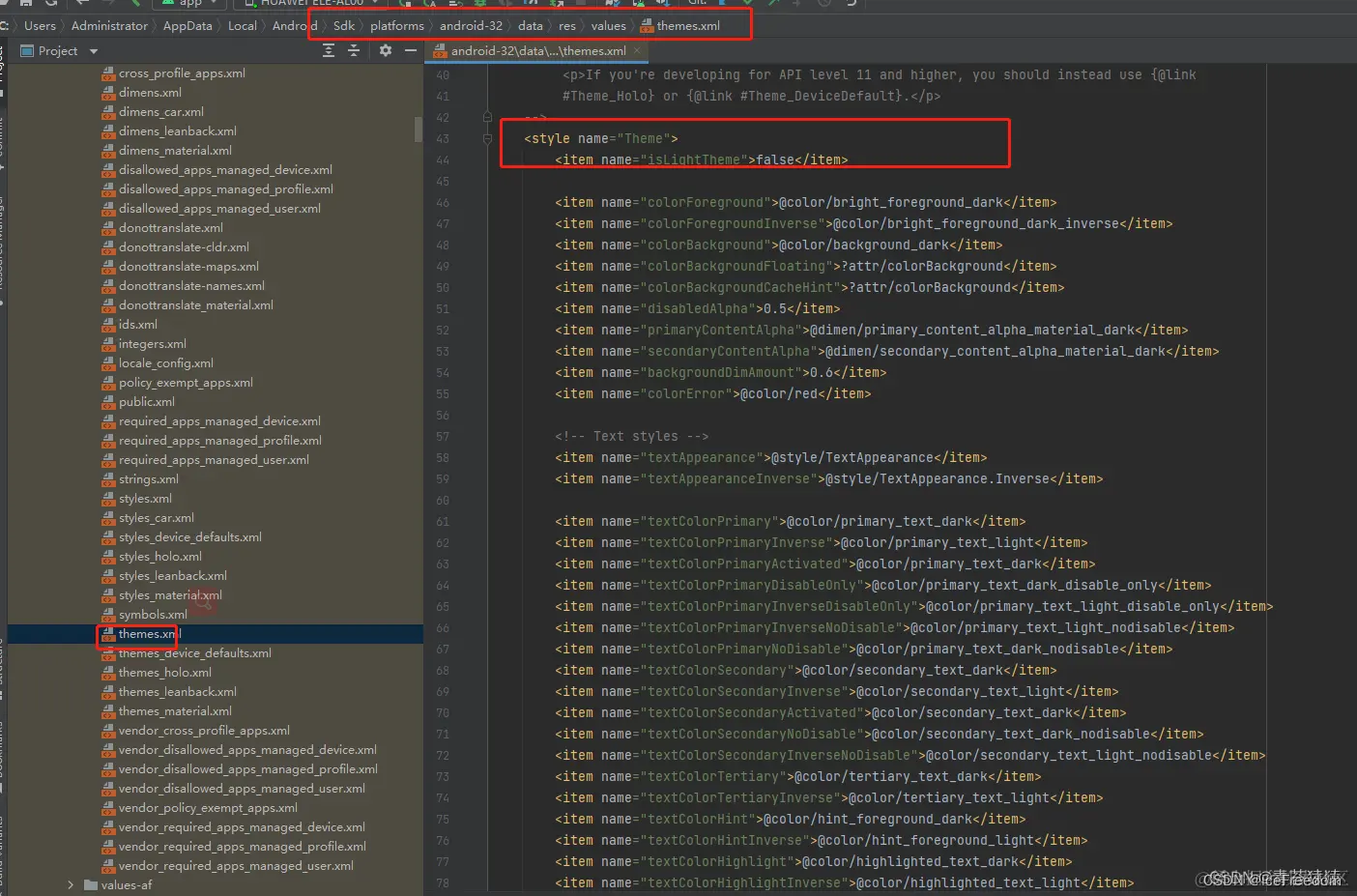
Task: Select required_apps_managed_device.xml file
Action: (219, 421)
